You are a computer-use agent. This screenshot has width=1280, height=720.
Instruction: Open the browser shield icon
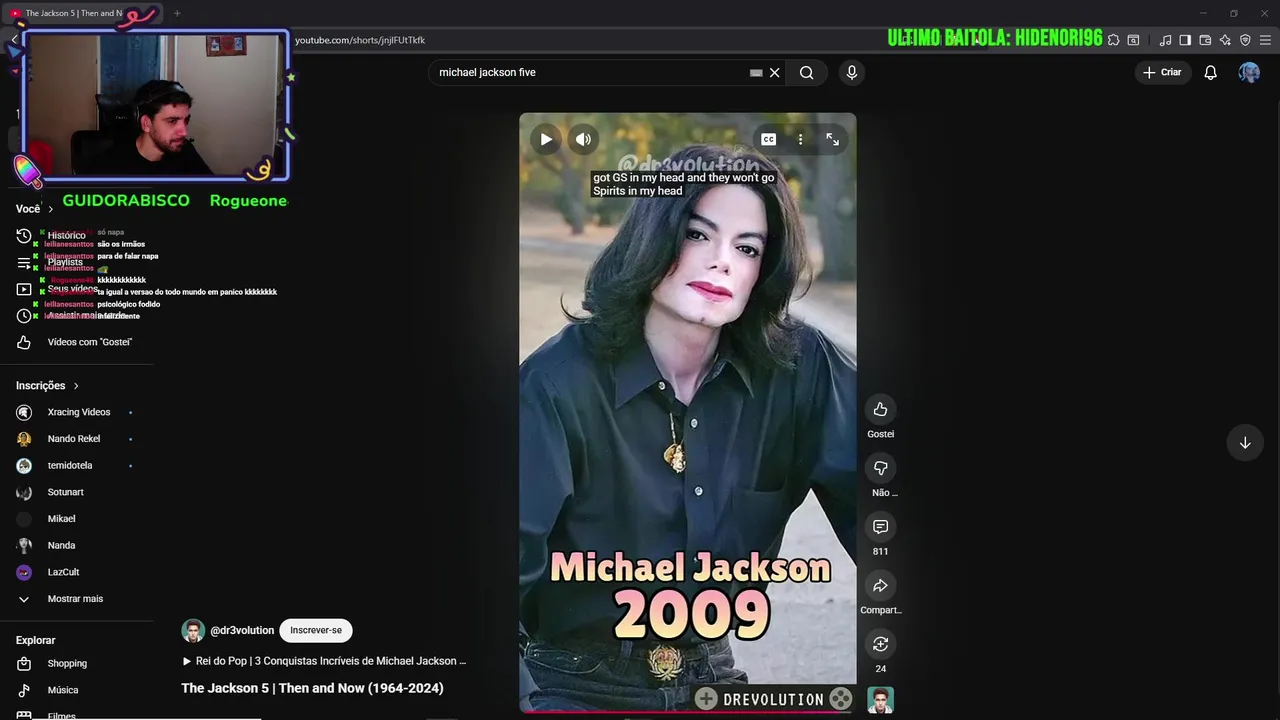point(1245,40)
